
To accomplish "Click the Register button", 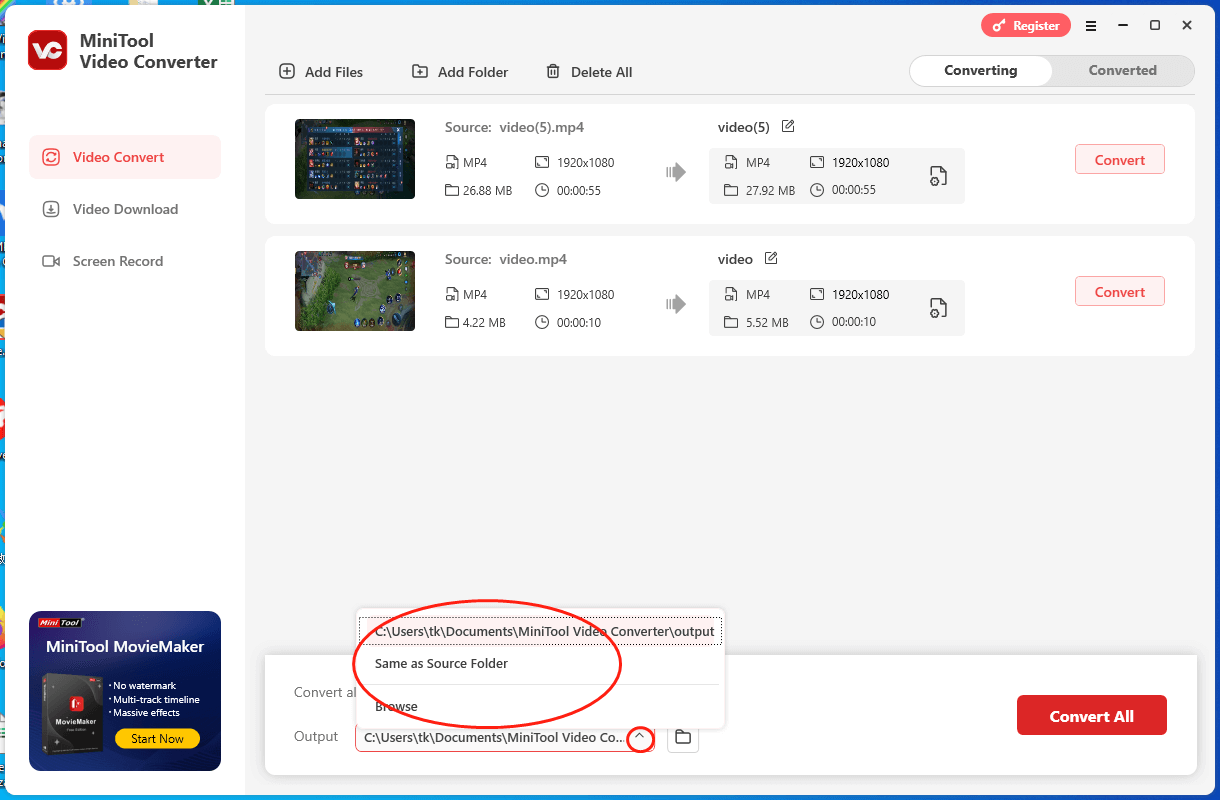I will [1026, 26].
